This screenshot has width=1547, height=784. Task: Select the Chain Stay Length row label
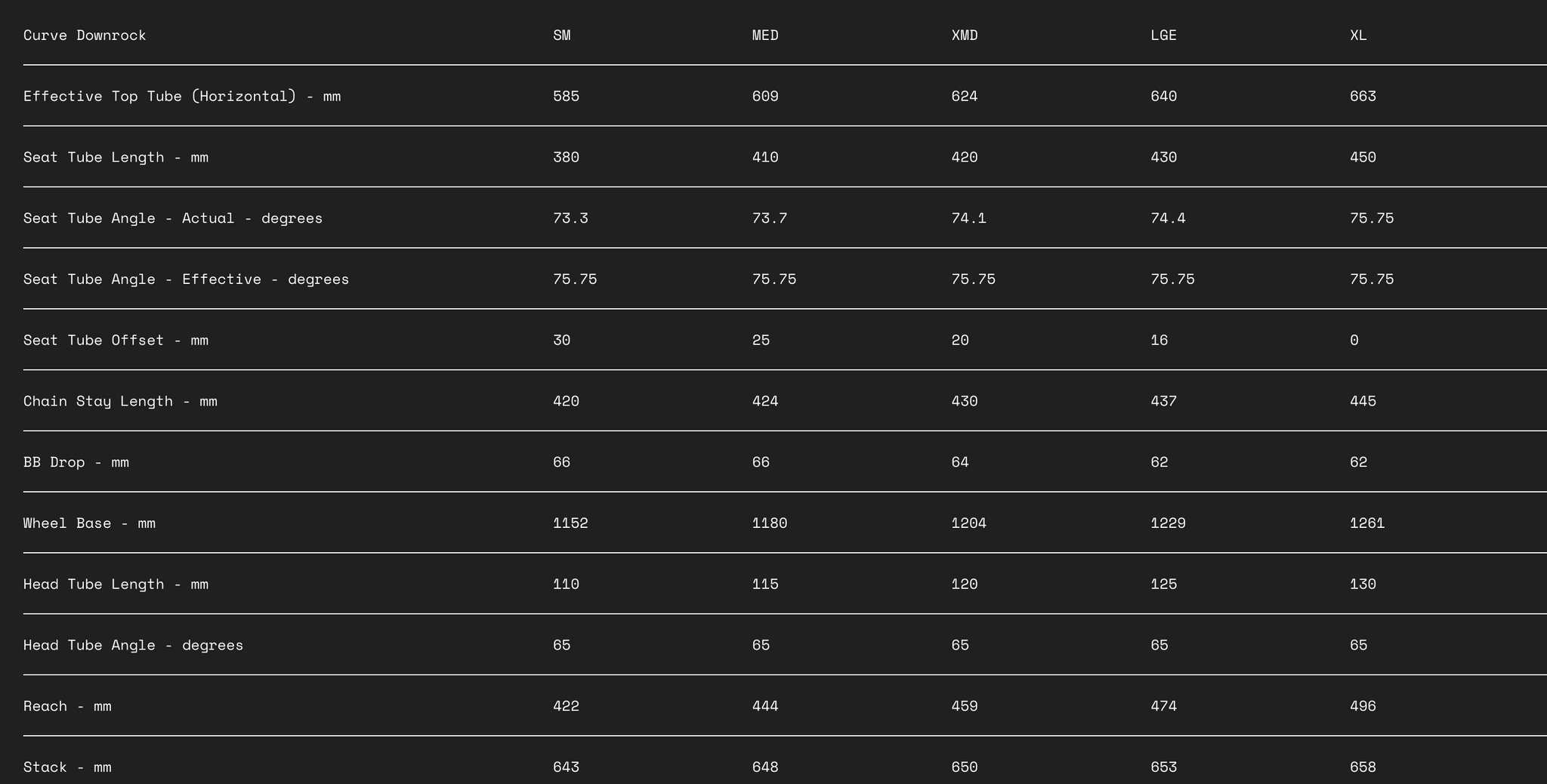tap(120, 401)
